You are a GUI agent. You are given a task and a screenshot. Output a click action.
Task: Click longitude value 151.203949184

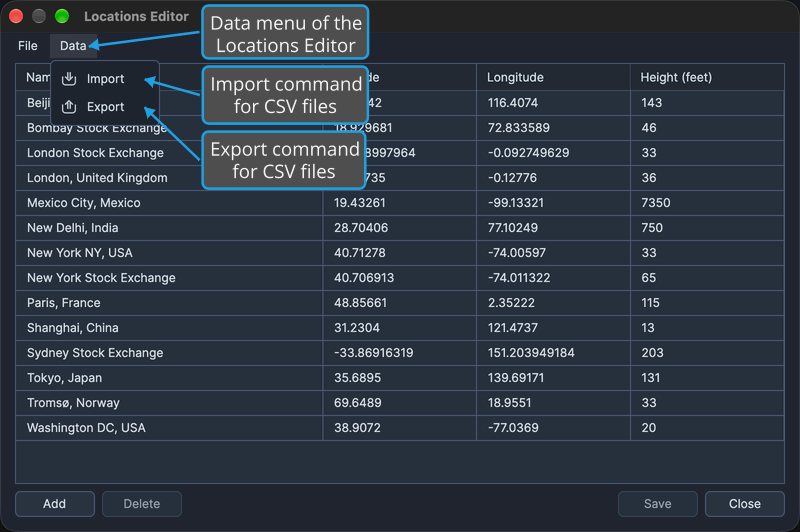(x=531, y=353)
